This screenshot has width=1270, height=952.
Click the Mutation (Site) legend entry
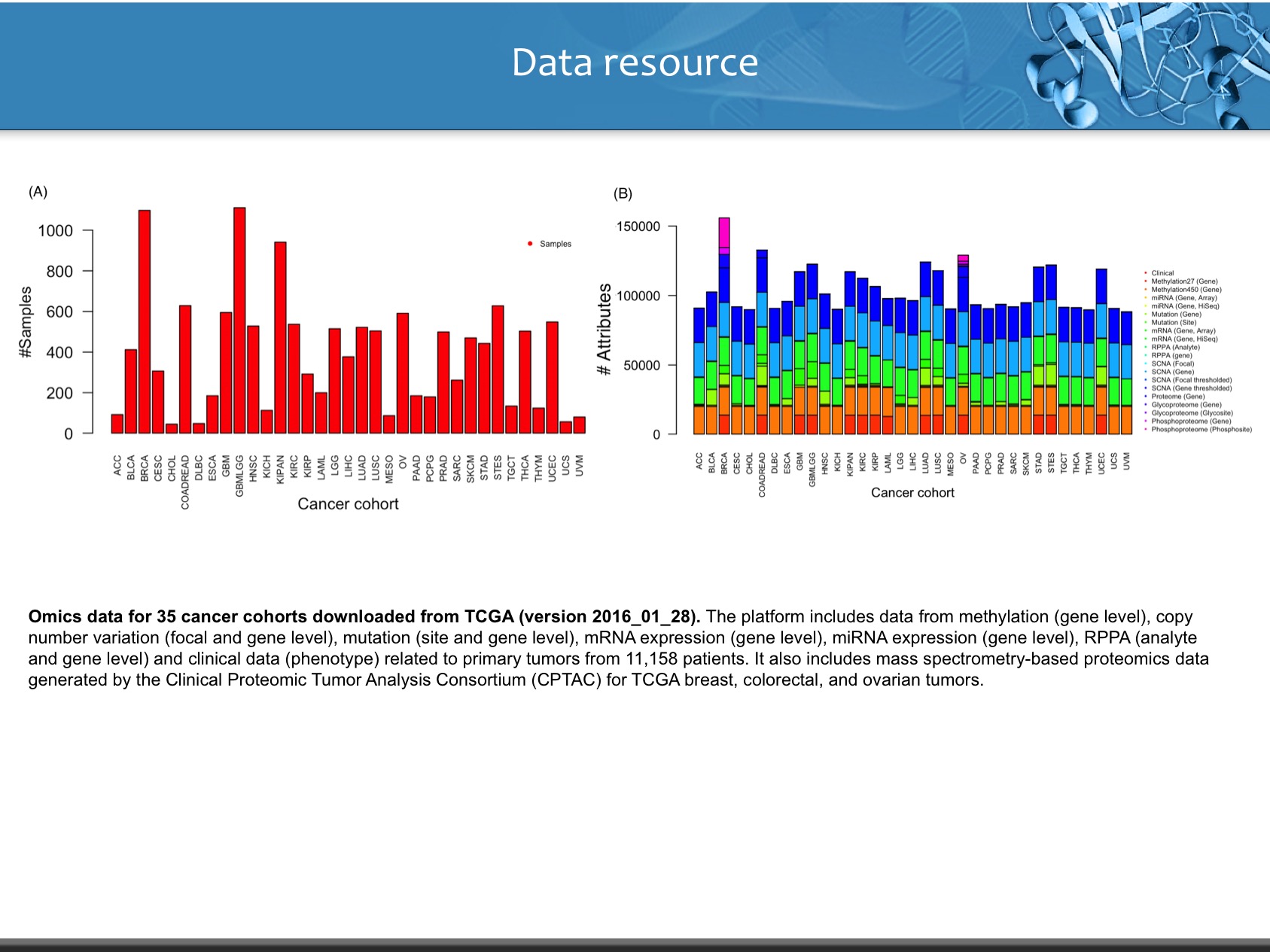coord(1173,322)
